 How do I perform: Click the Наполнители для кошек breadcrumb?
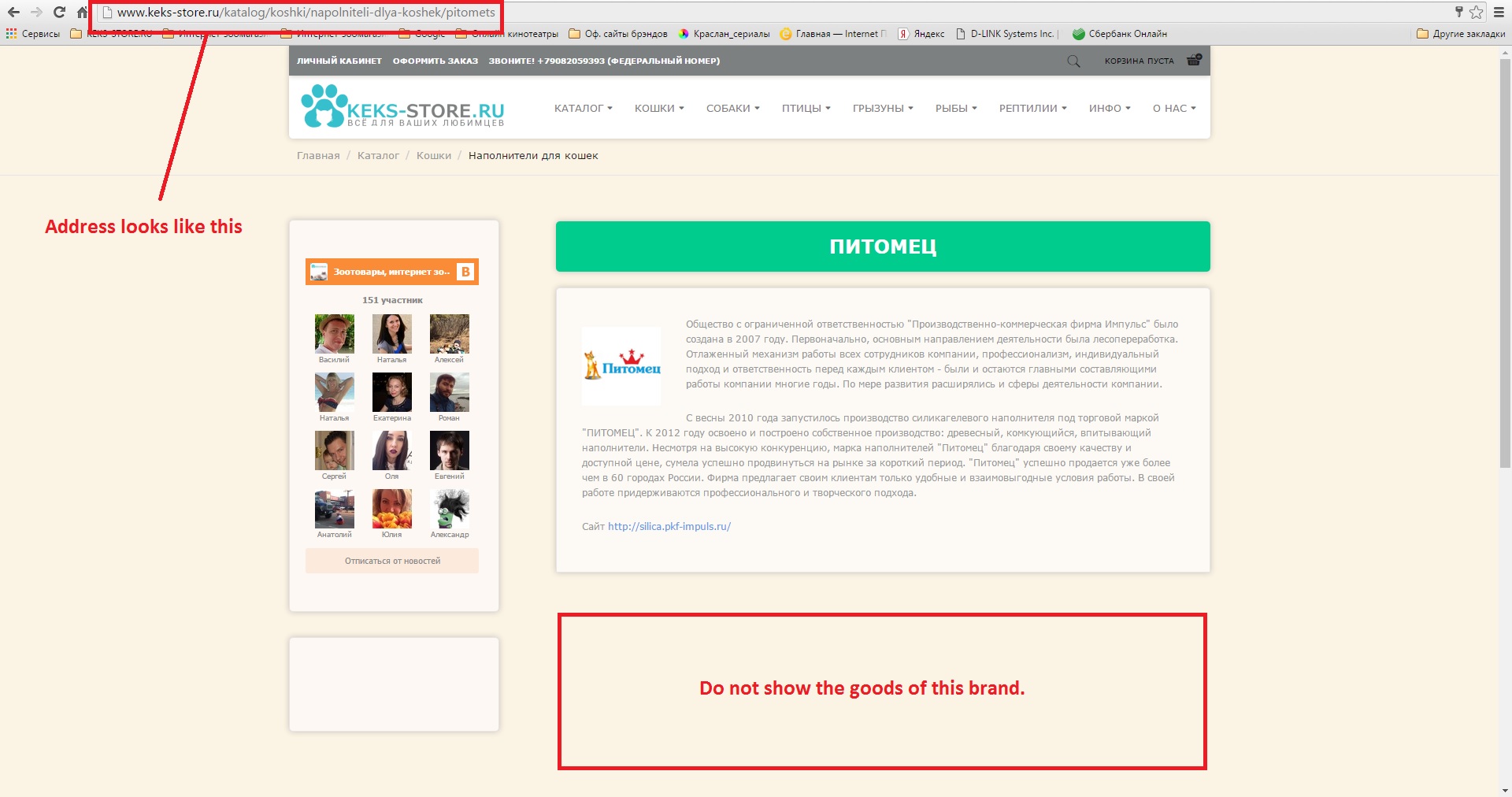click(x=533, y=156)
